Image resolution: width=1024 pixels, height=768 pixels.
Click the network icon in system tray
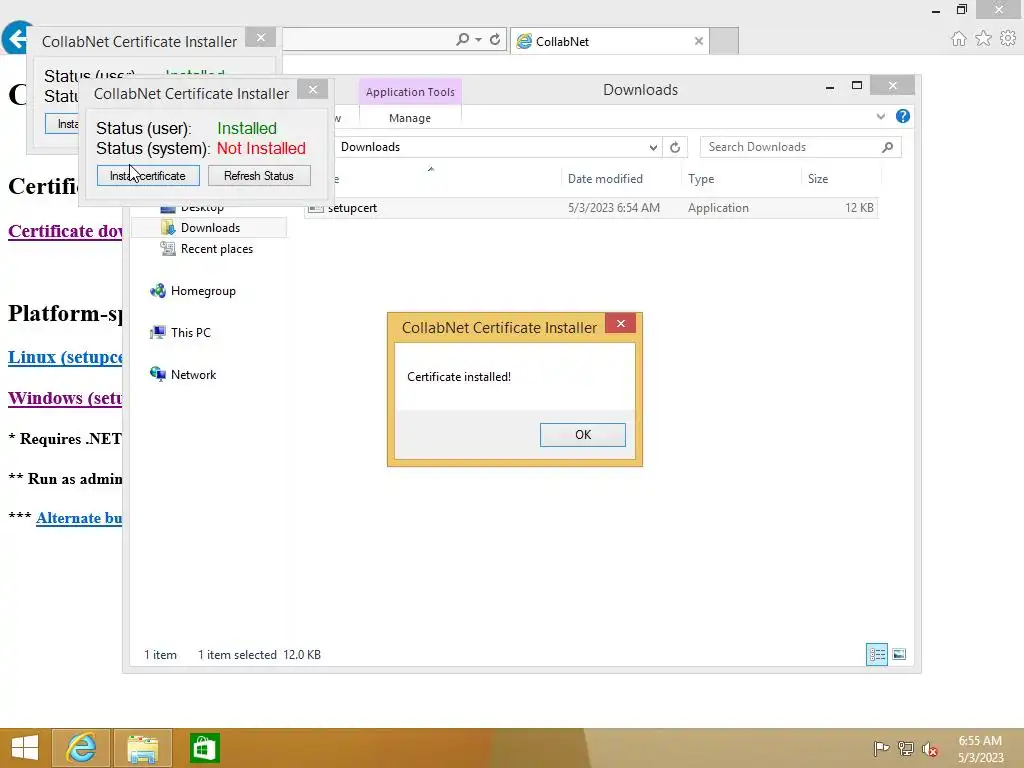click(x=906, y=749)
